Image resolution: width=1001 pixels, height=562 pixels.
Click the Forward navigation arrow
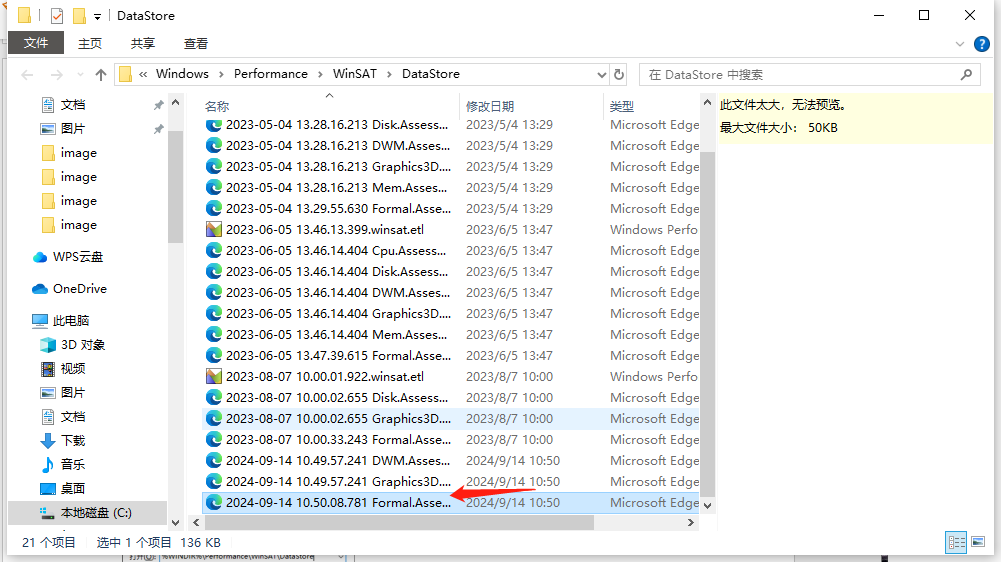point(56,75)
